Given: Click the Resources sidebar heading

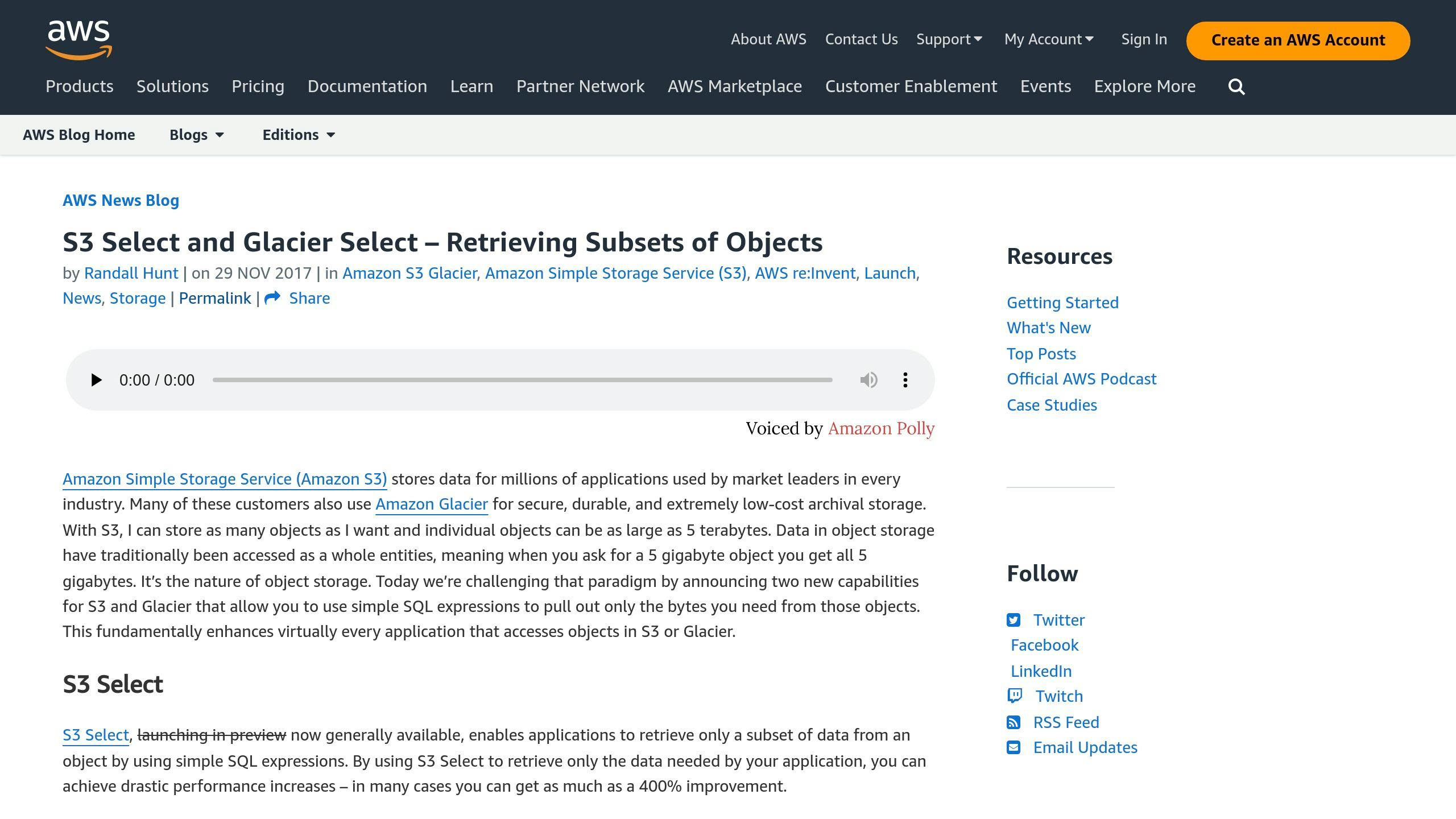Looking at the screenshot, I should (x=1060, y=257).
